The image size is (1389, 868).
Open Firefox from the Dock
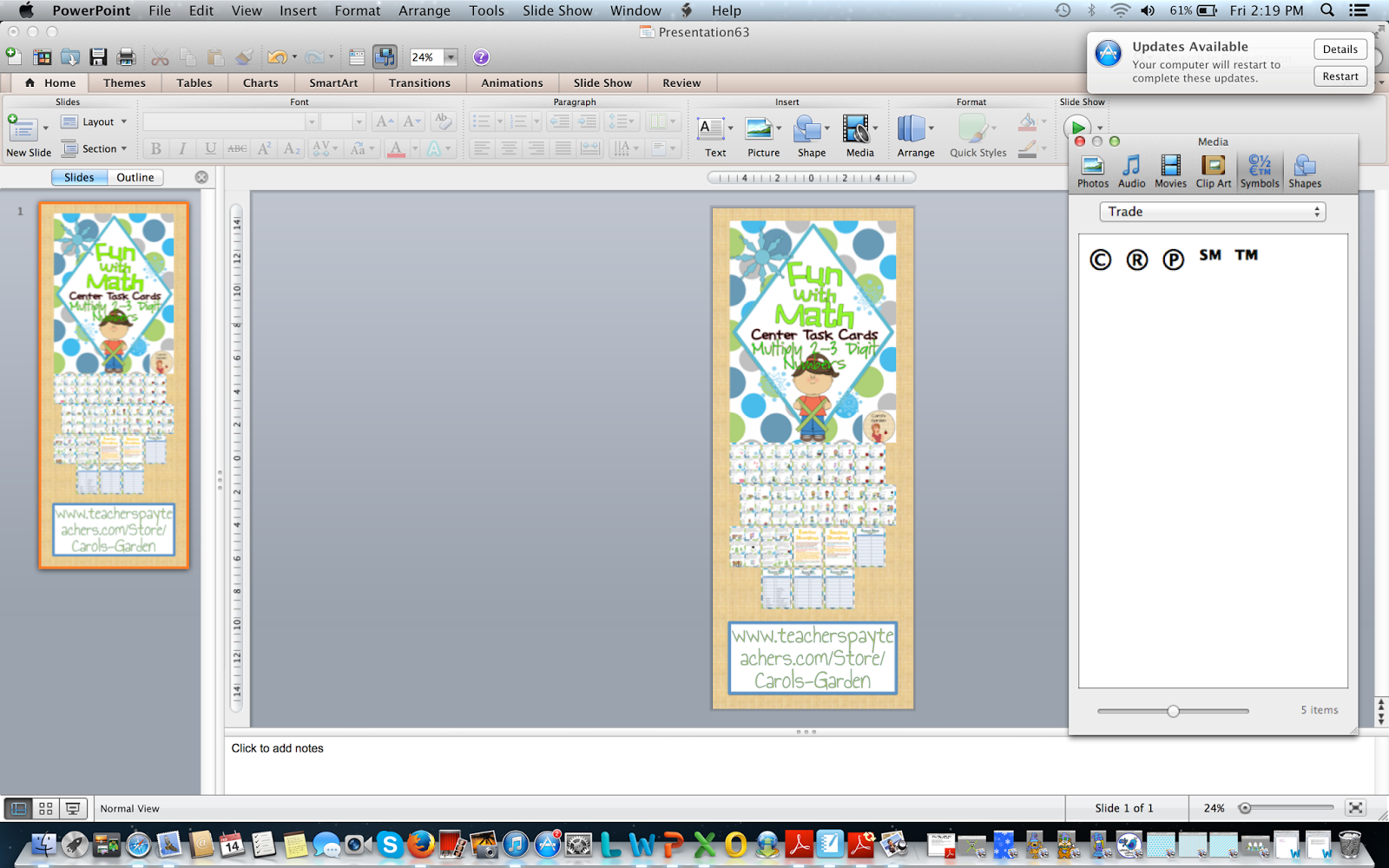click(x=421, y=844)
